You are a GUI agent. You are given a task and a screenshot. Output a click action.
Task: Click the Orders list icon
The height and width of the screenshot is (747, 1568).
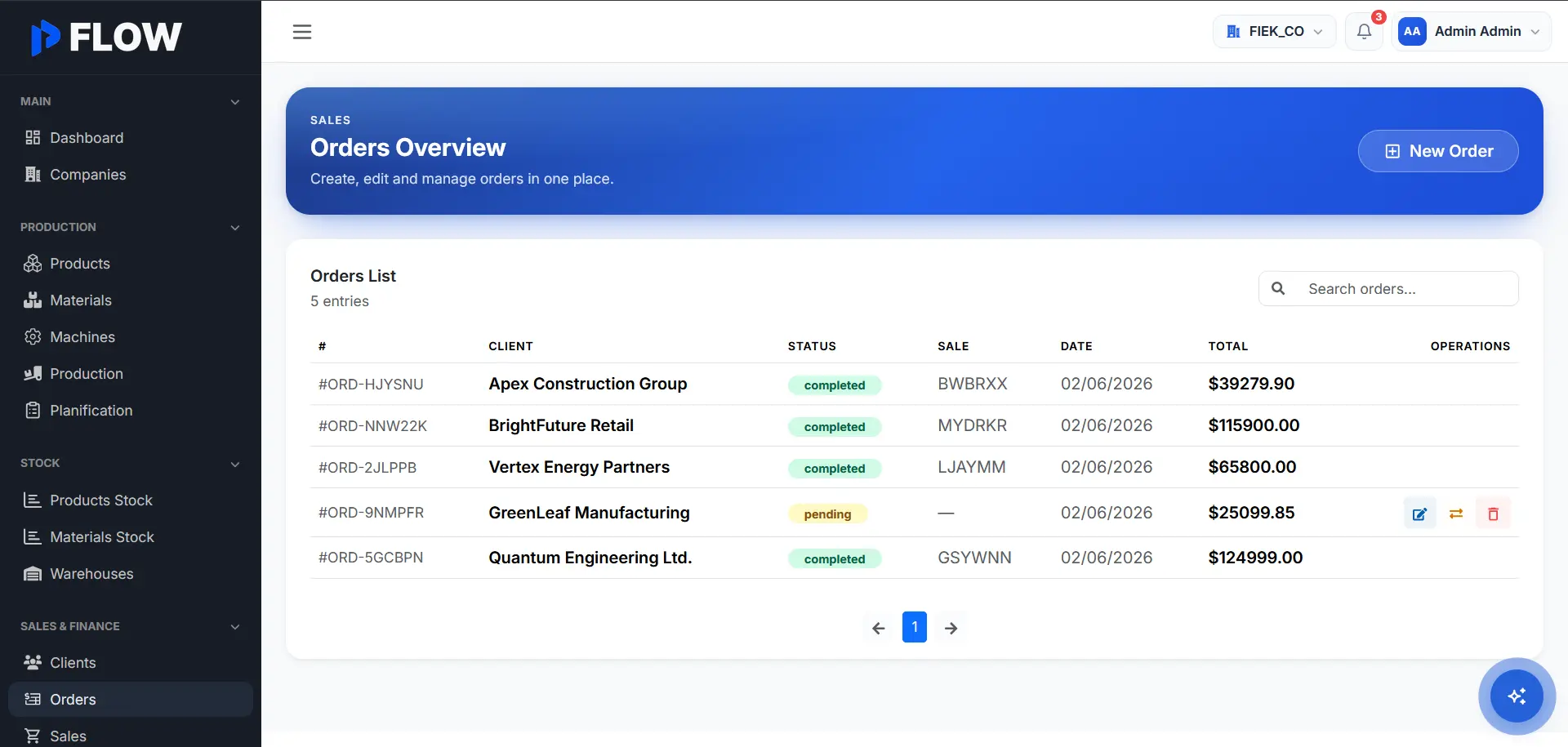click(x=33, y=699)
